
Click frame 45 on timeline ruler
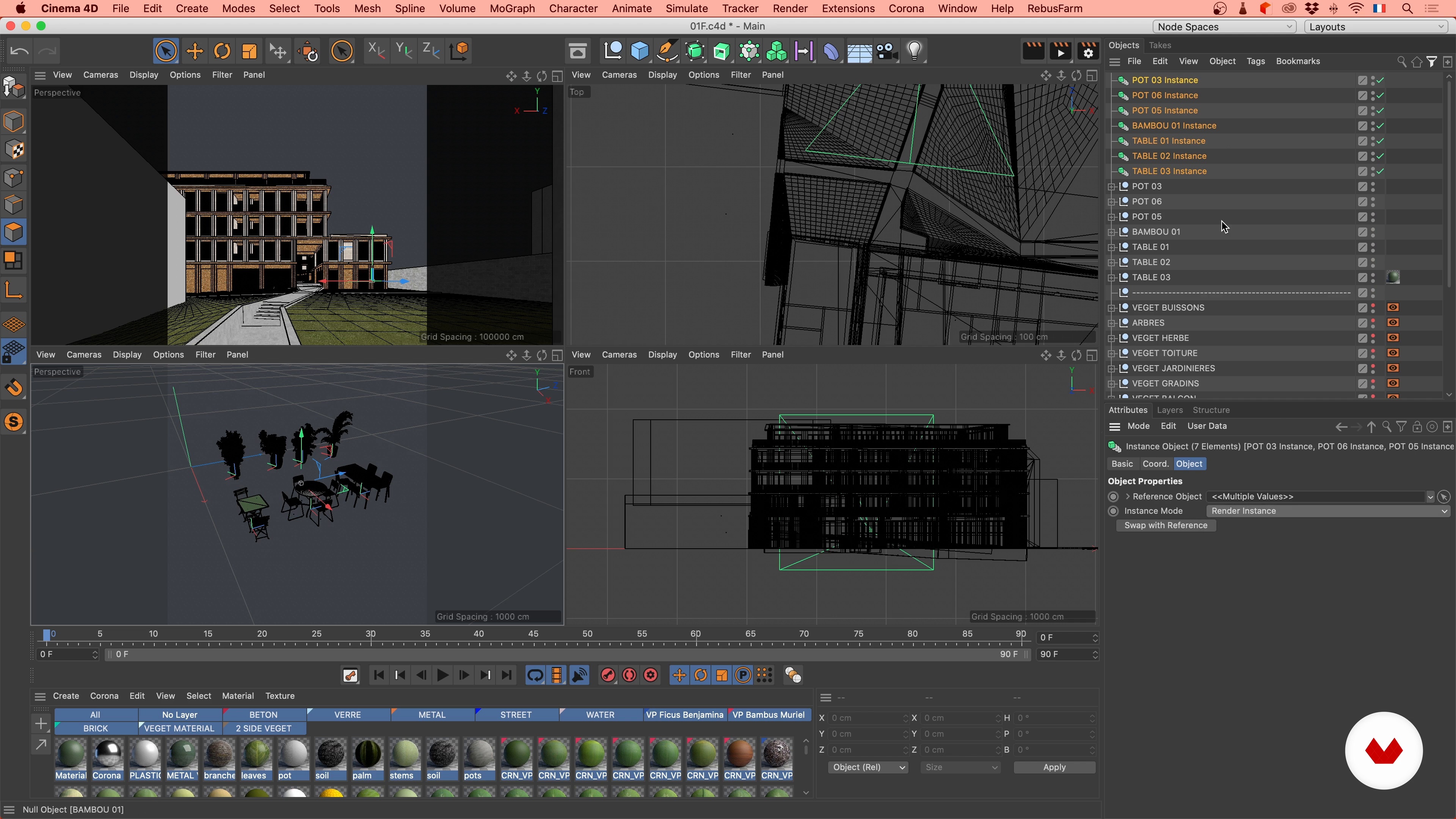tap(533, 634)
